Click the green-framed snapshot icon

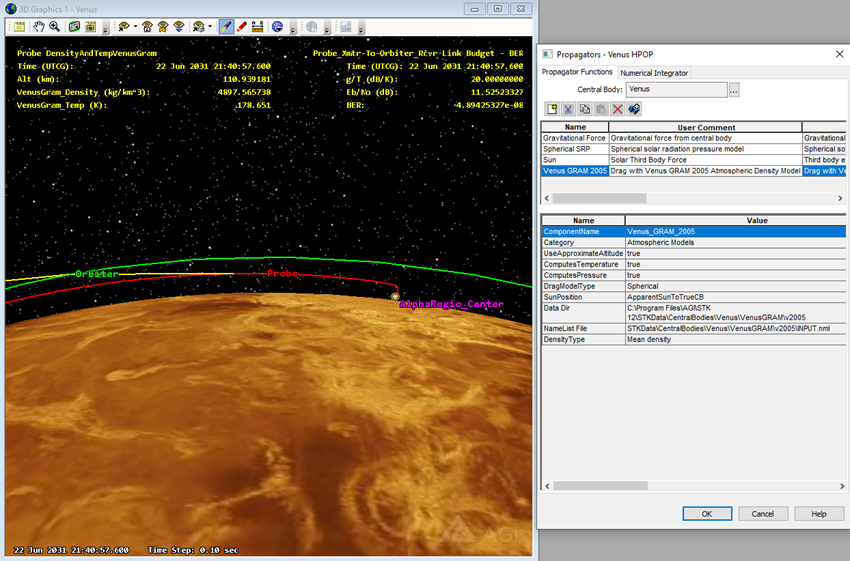click(74, 27)
